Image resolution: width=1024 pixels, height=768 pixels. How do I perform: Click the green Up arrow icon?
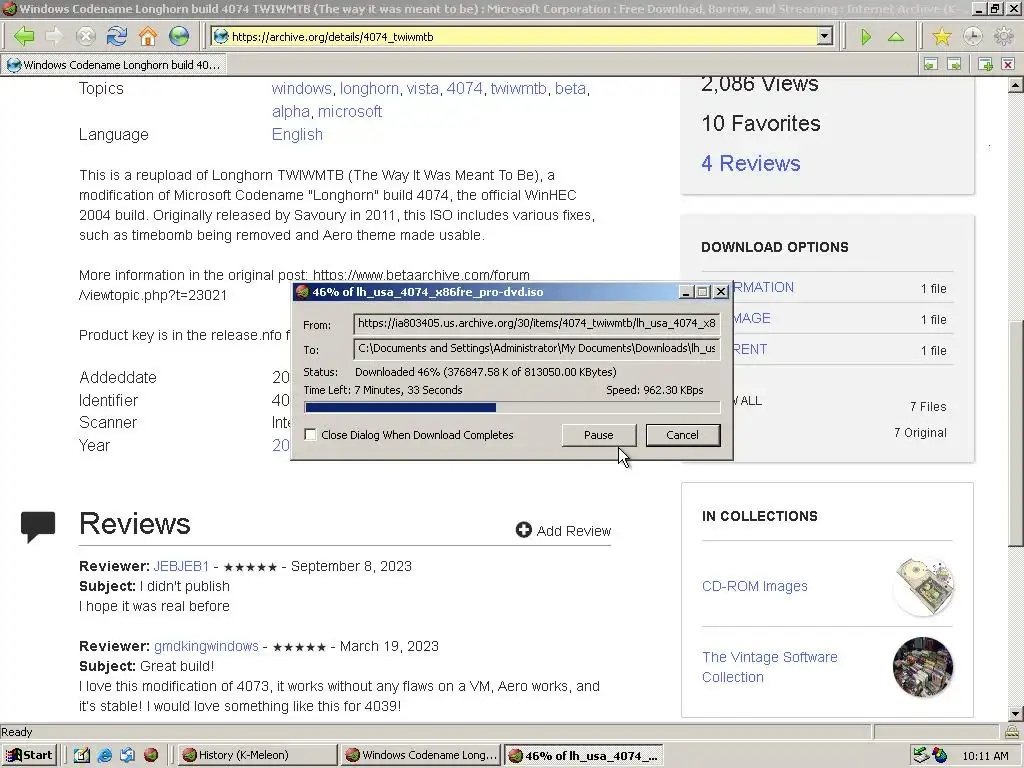(896, 37)
